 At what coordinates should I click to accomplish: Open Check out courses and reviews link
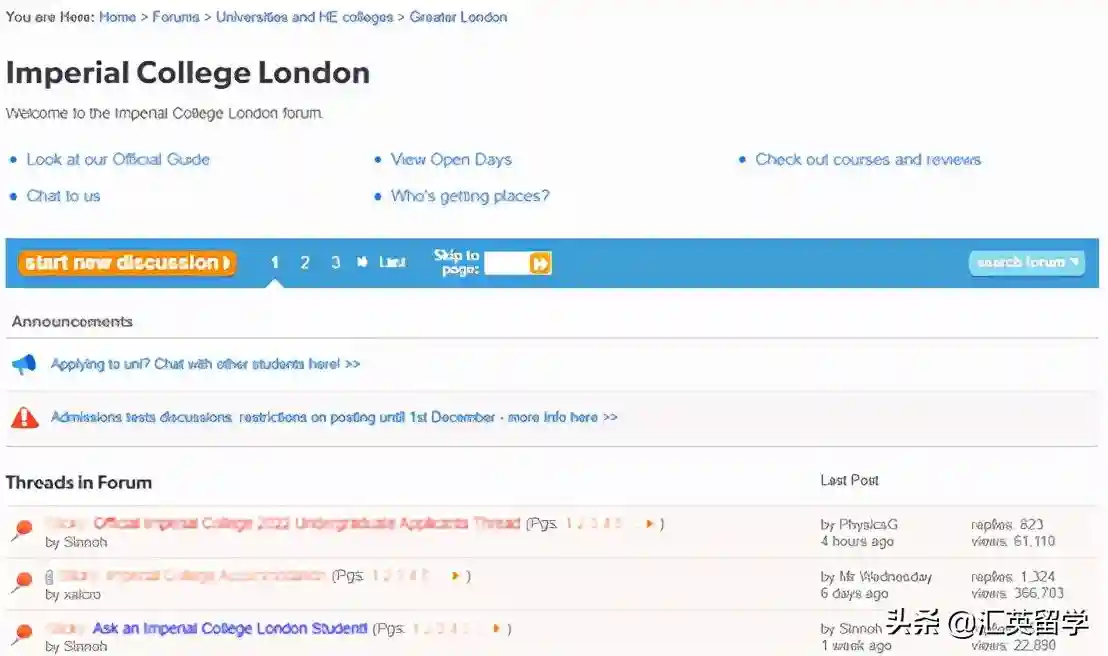(868, 160)
